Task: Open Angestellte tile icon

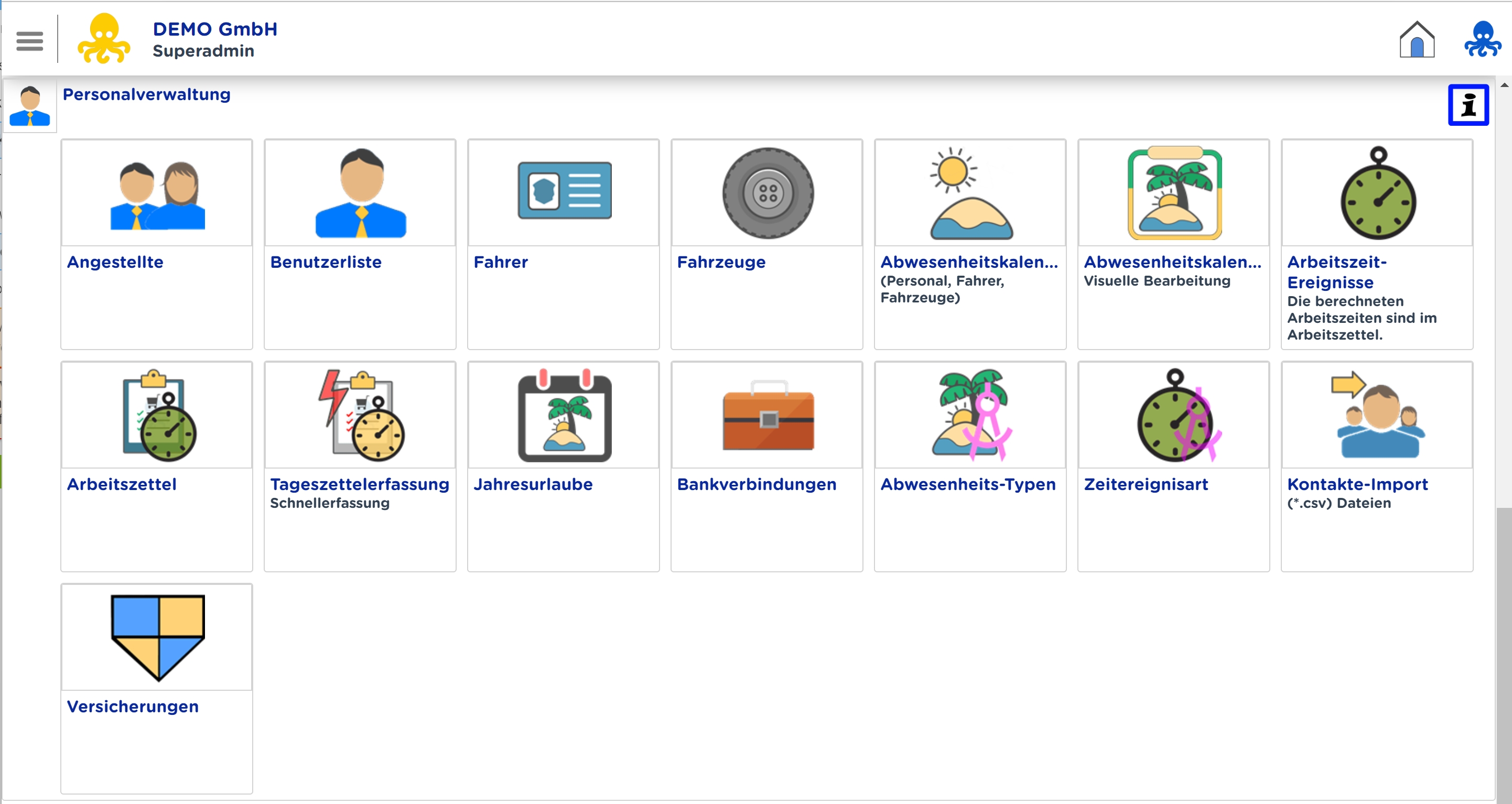Action: (157, 194)
